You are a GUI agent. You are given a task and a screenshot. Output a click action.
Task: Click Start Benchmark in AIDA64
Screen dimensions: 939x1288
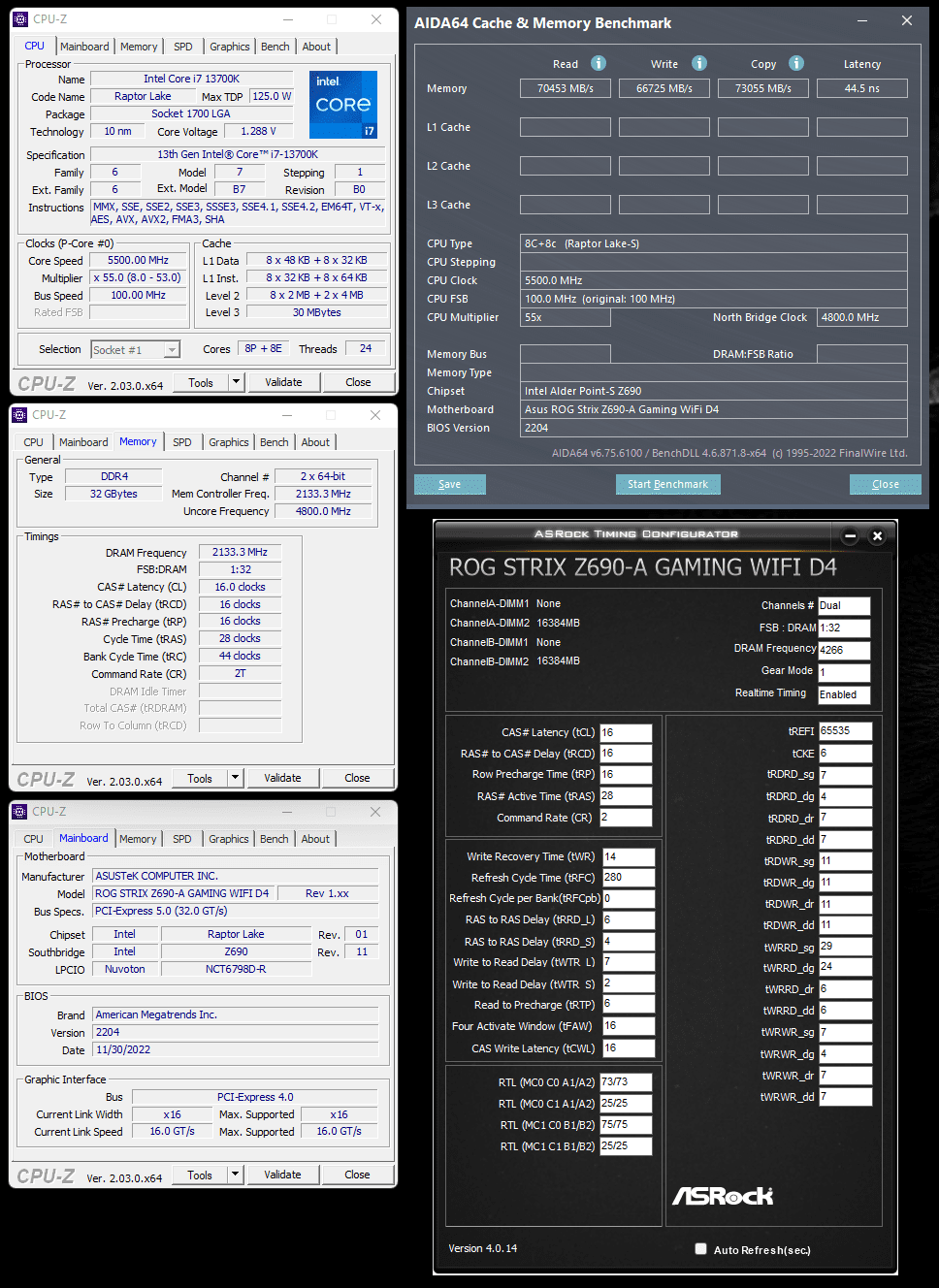(667, 484)
